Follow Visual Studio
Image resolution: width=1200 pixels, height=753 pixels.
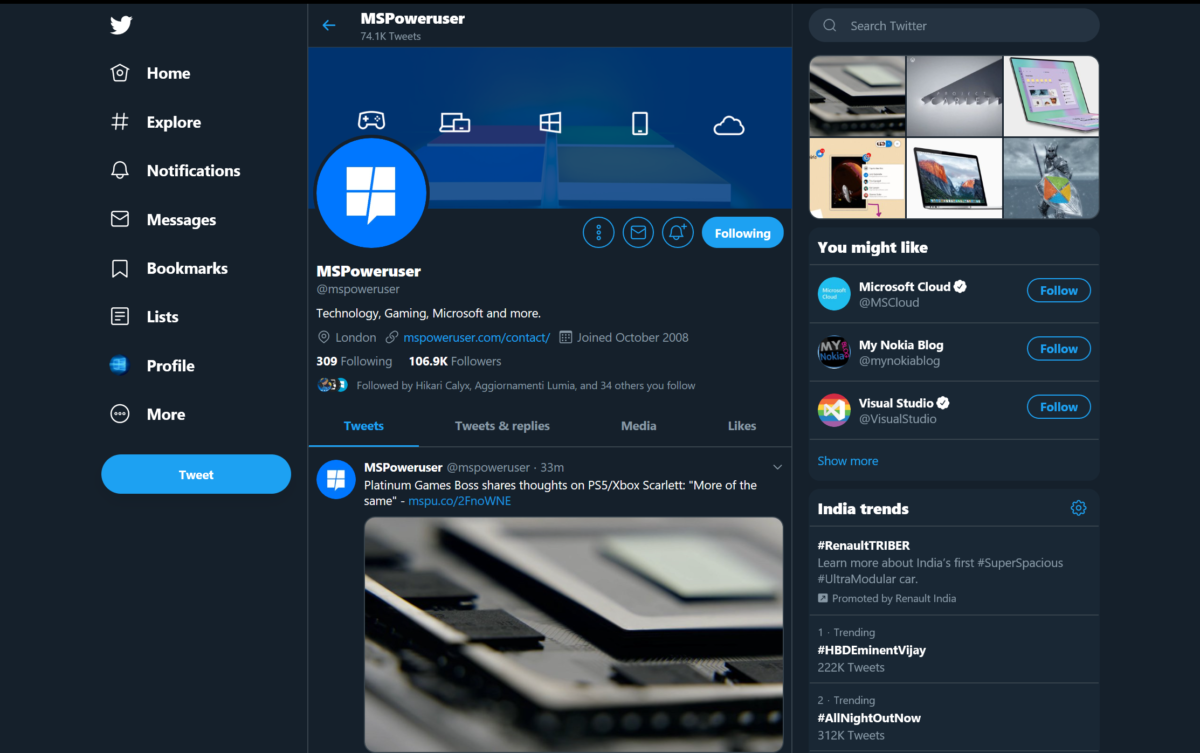(x=1058, y=407)
